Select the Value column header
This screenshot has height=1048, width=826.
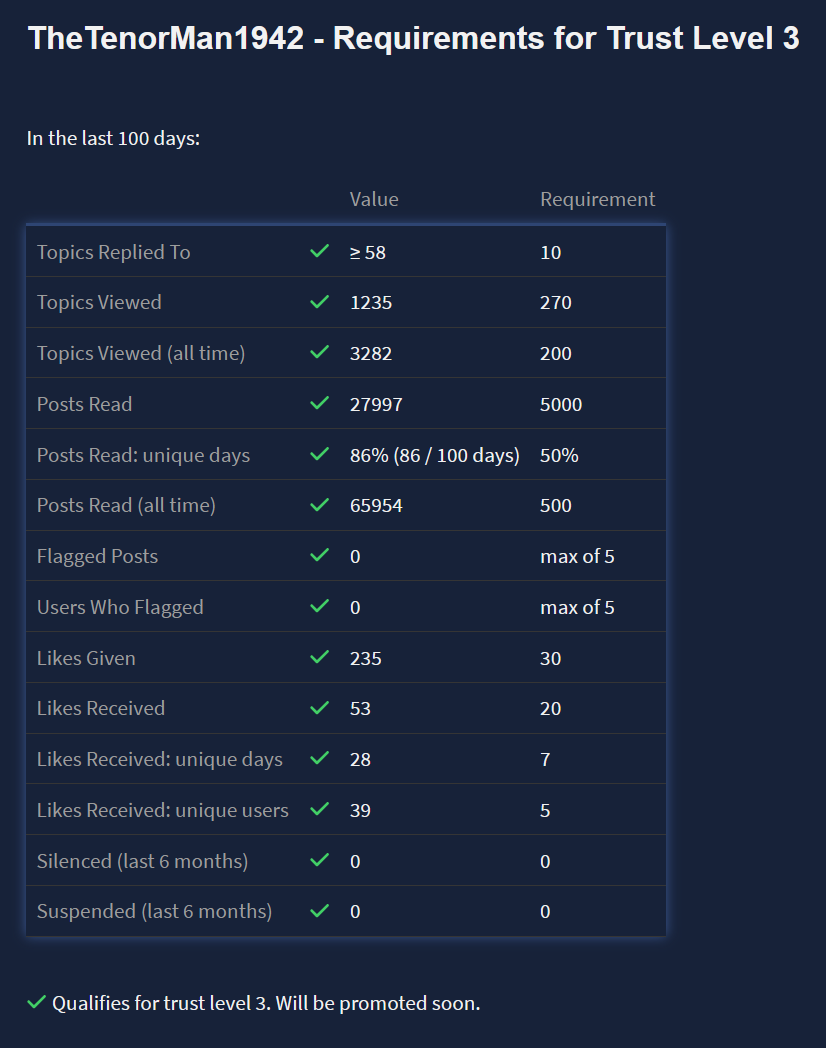[374, 199]
